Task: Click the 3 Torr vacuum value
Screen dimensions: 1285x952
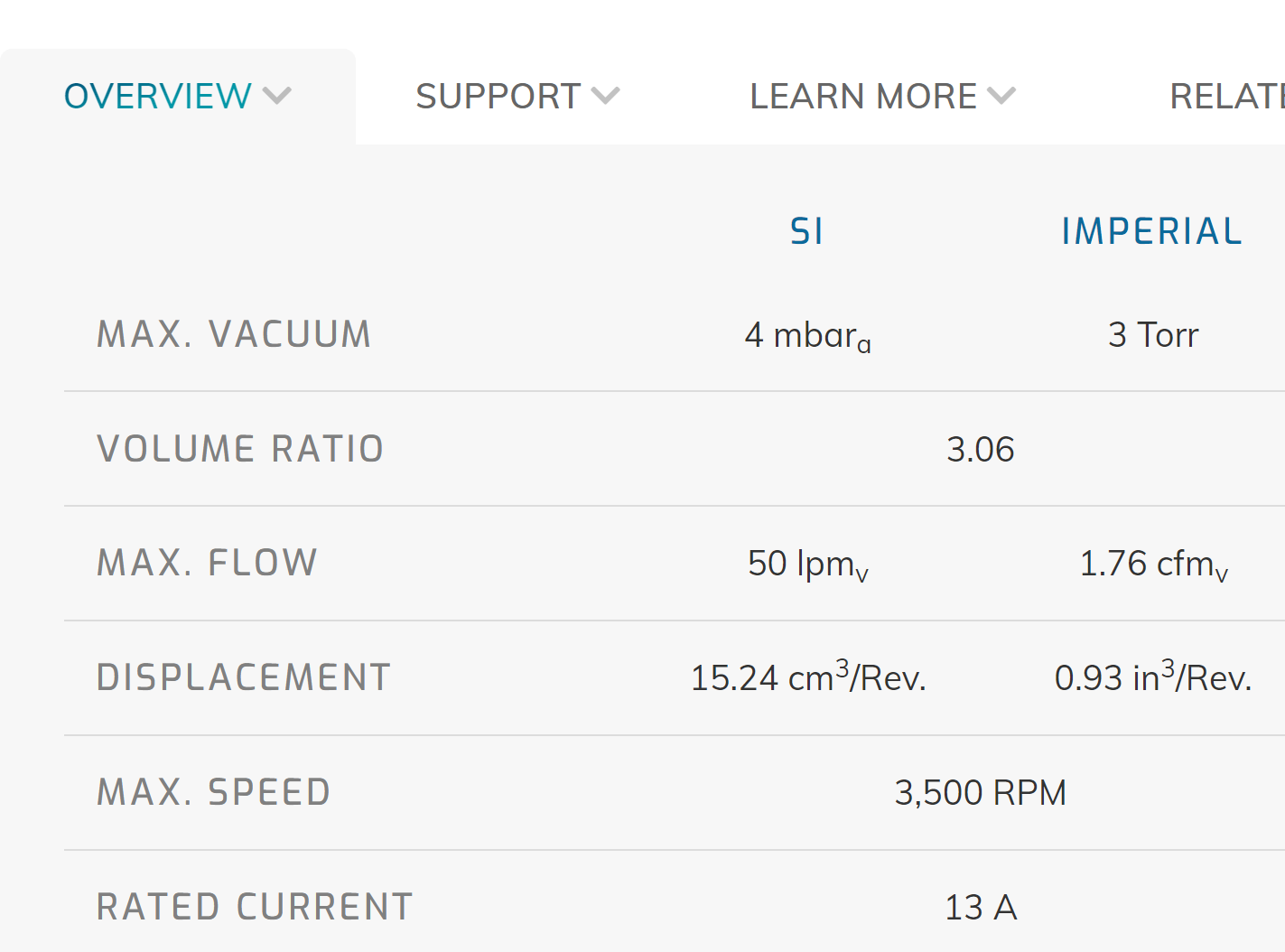Action: click(x=1153, y=335)
